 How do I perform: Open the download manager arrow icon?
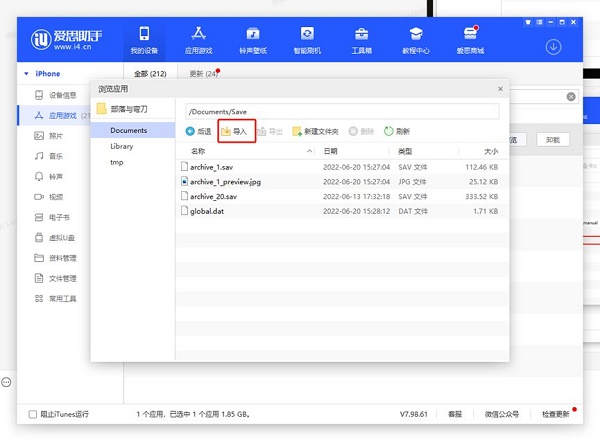553,47
